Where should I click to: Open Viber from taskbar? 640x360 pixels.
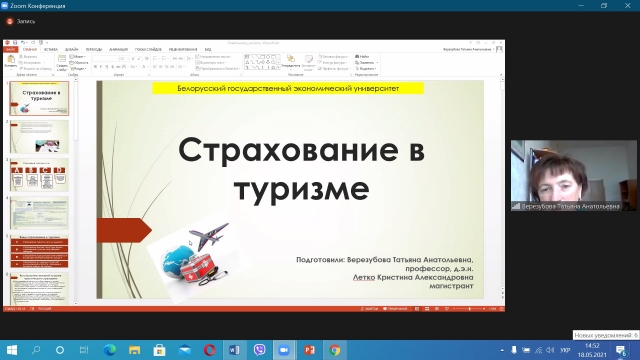pos(259,350)
